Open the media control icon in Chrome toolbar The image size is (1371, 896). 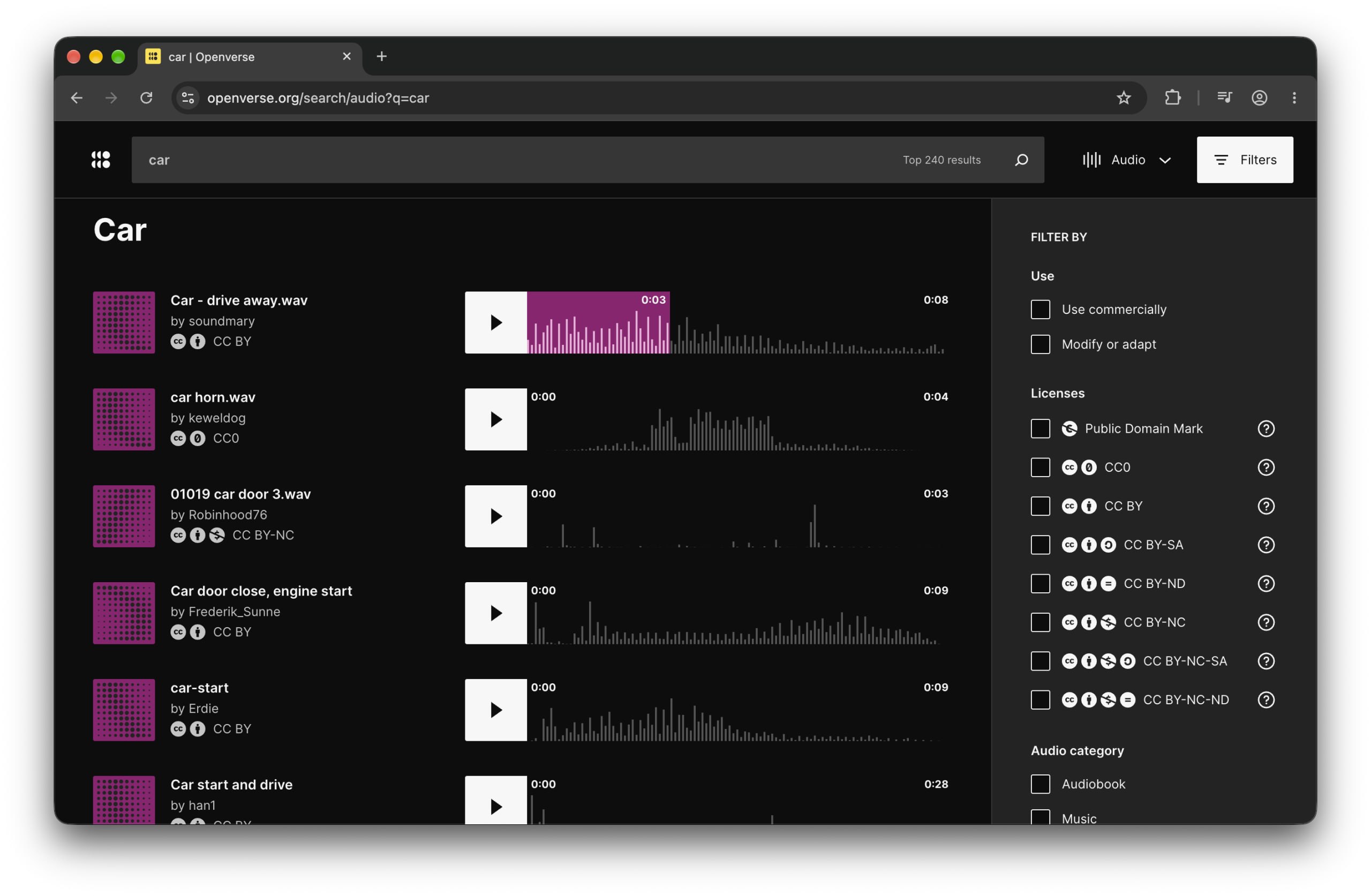click(x=1224, y=98)
